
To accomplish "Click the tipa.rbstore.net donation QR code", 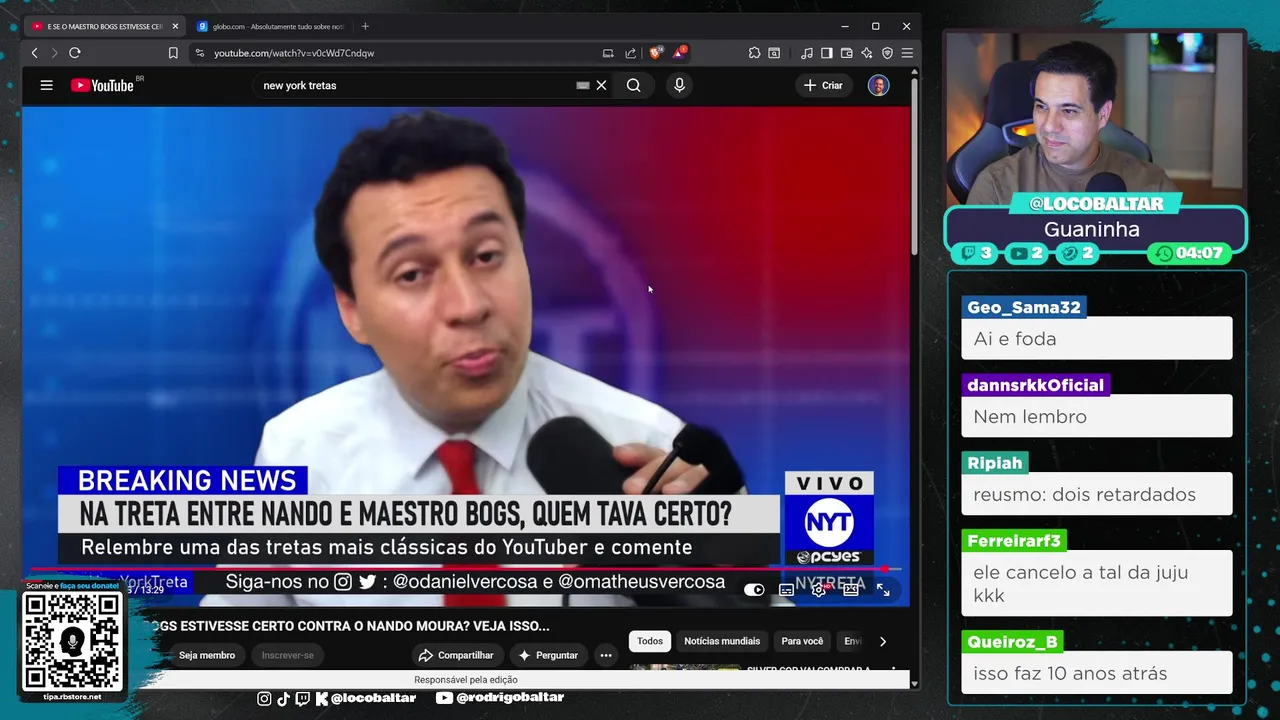I will 73,640.
